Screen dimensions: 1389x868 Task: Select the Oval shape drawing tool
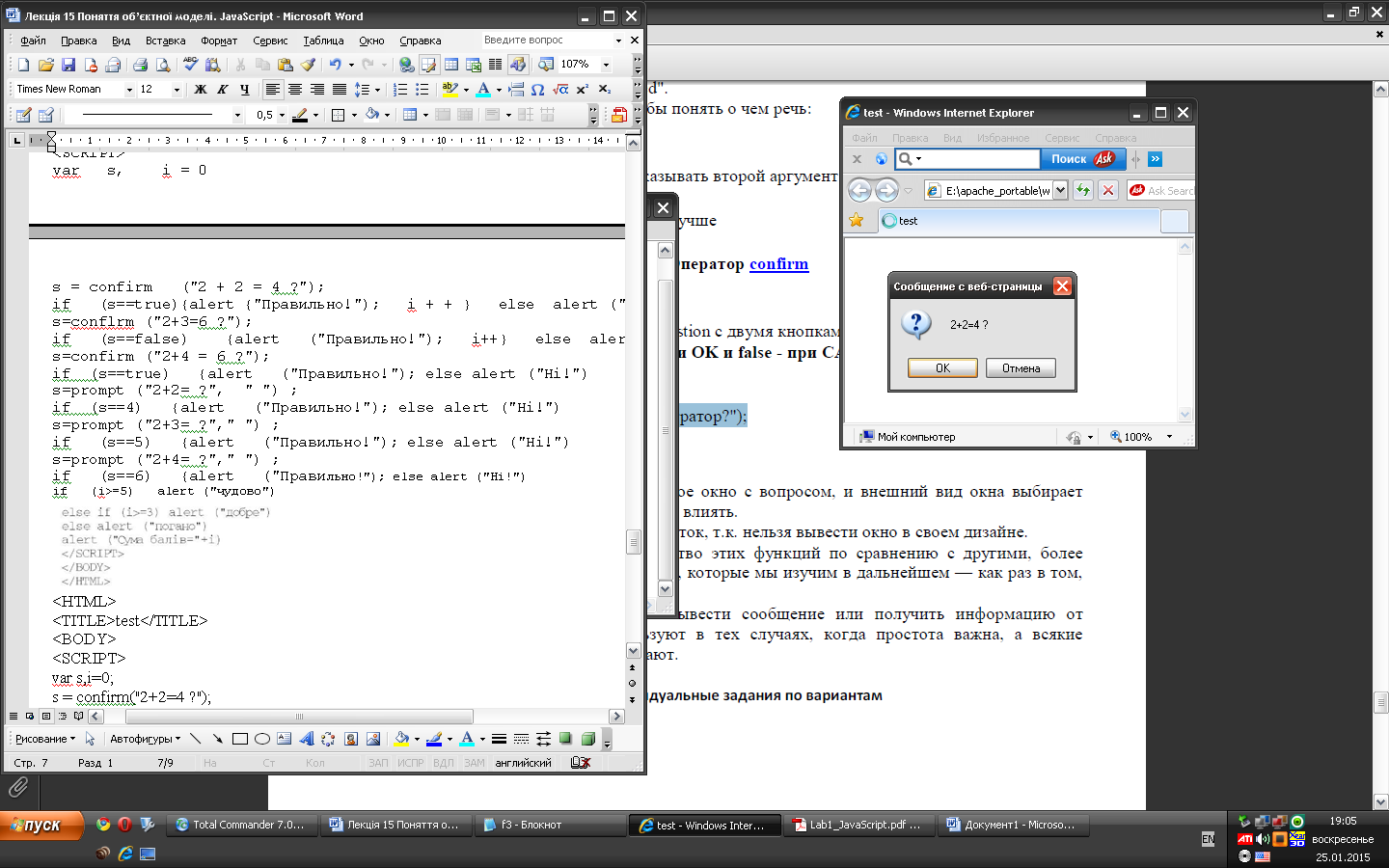pyautogui.click(x=261, y=739)
